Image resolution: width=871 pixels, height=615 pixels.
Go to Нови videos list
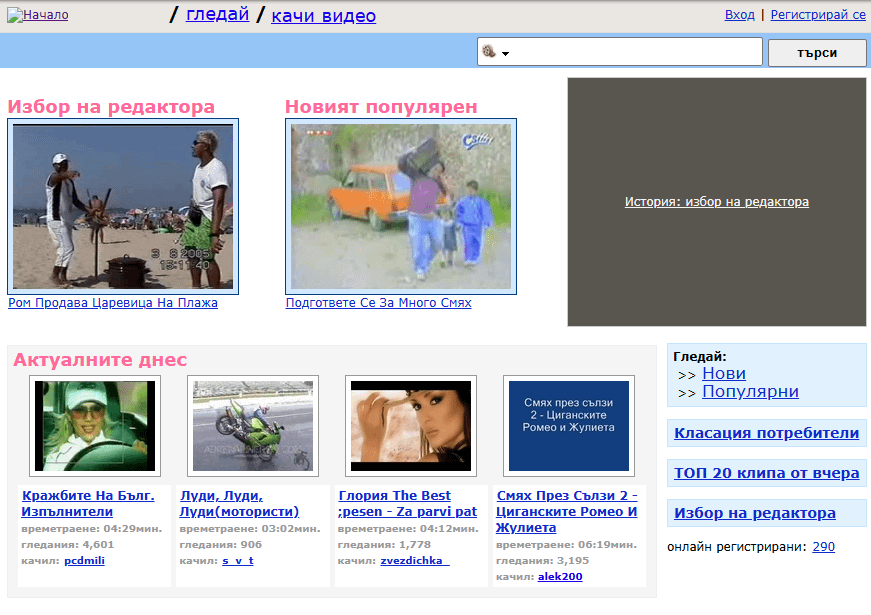click(723, 374)
